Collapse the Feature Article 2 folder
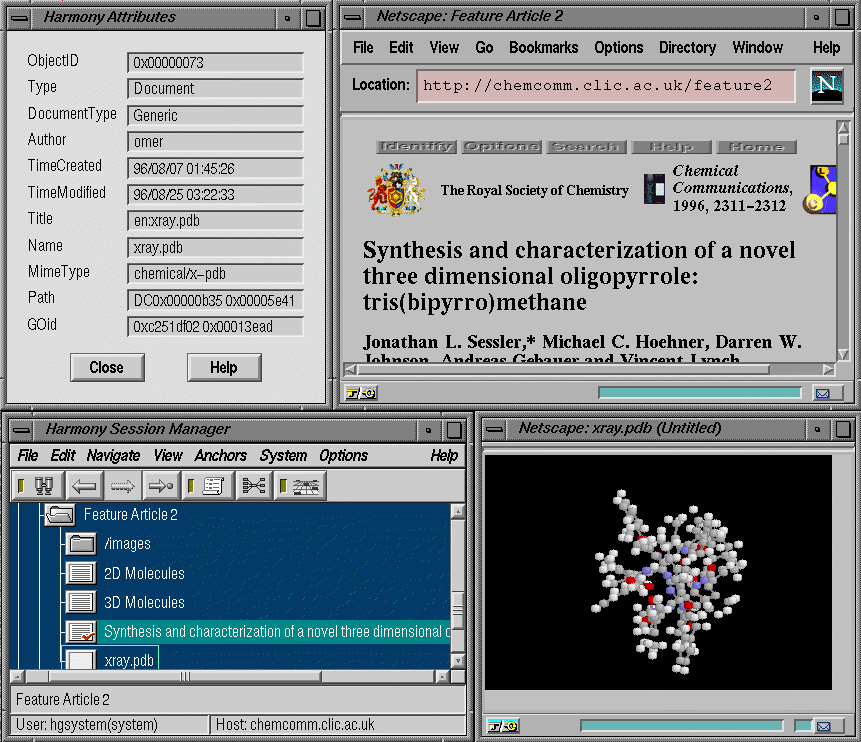 (60, 515)
